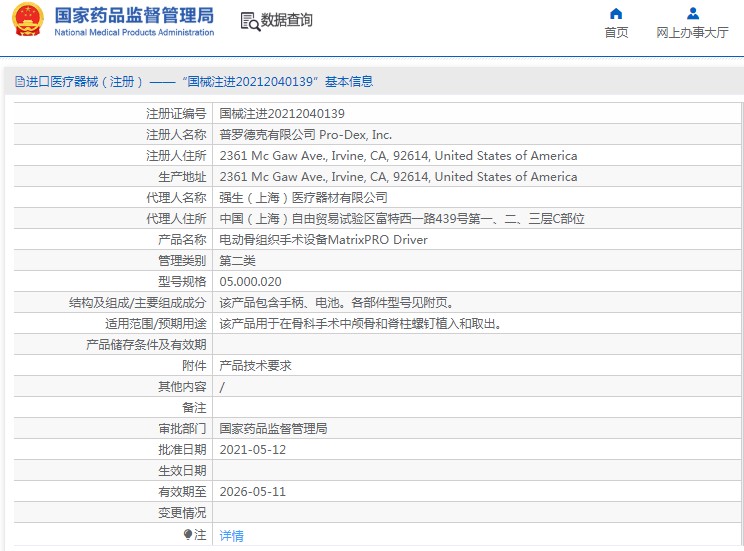This screenshot has width=744, height=551.
Task: Click 产品储存条件及有效期 label
Action: (146, 345)
